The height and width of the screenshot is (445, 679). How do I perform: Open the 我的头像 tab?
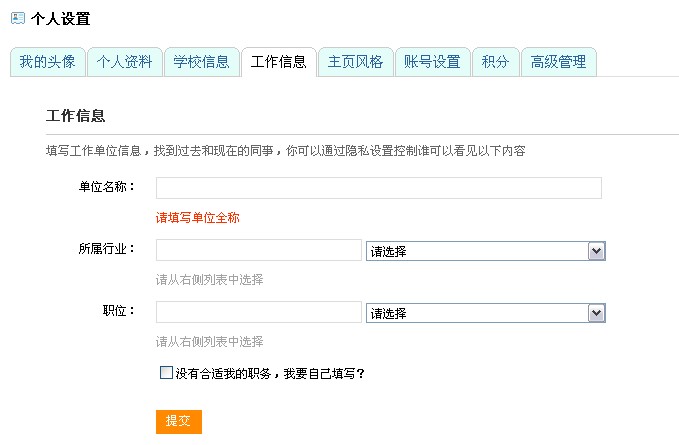(x=48, y=62)
